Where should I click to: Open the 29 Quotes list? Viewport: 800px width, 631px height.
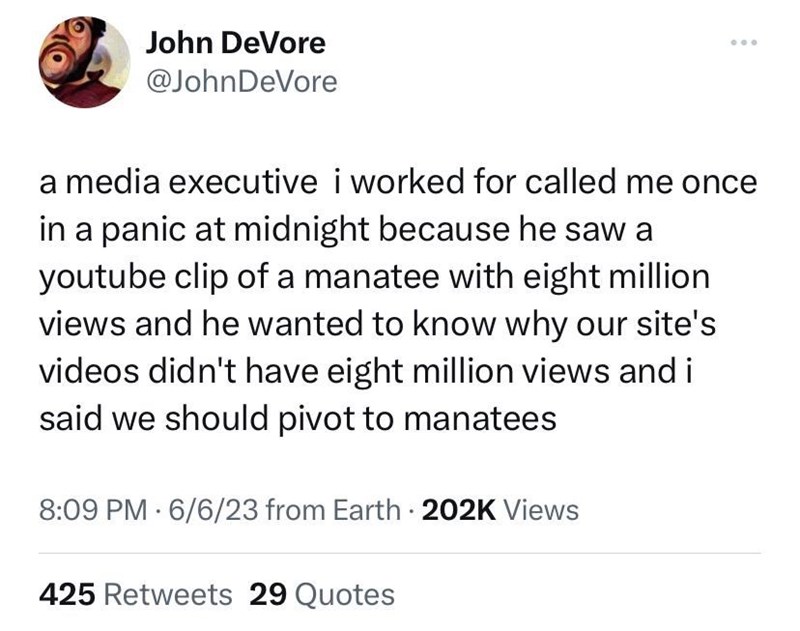pyautogui.click(x=321, y=594)
